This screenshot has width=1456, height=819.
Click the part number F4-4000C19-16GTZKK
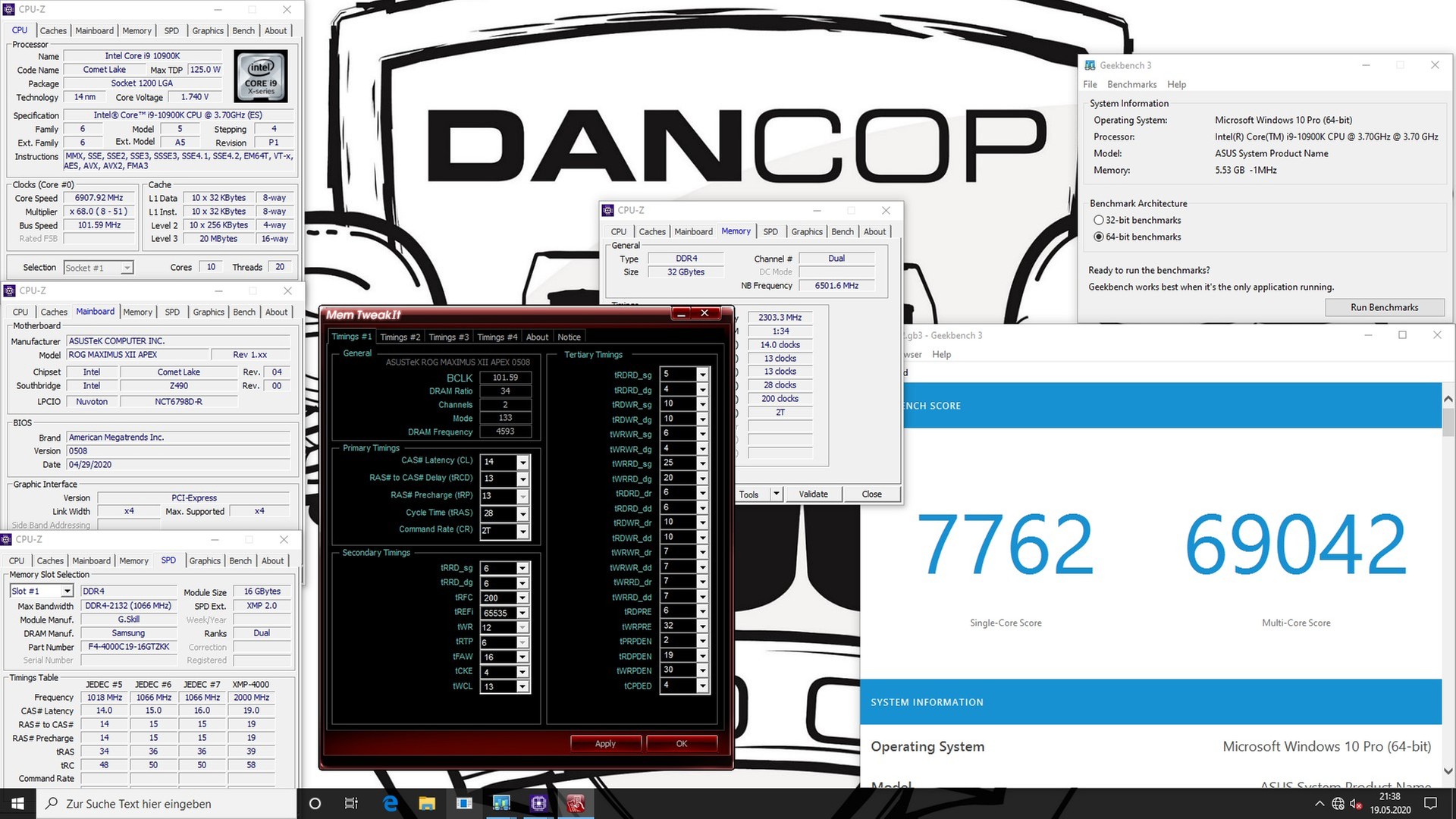click(x=128, y=647)
